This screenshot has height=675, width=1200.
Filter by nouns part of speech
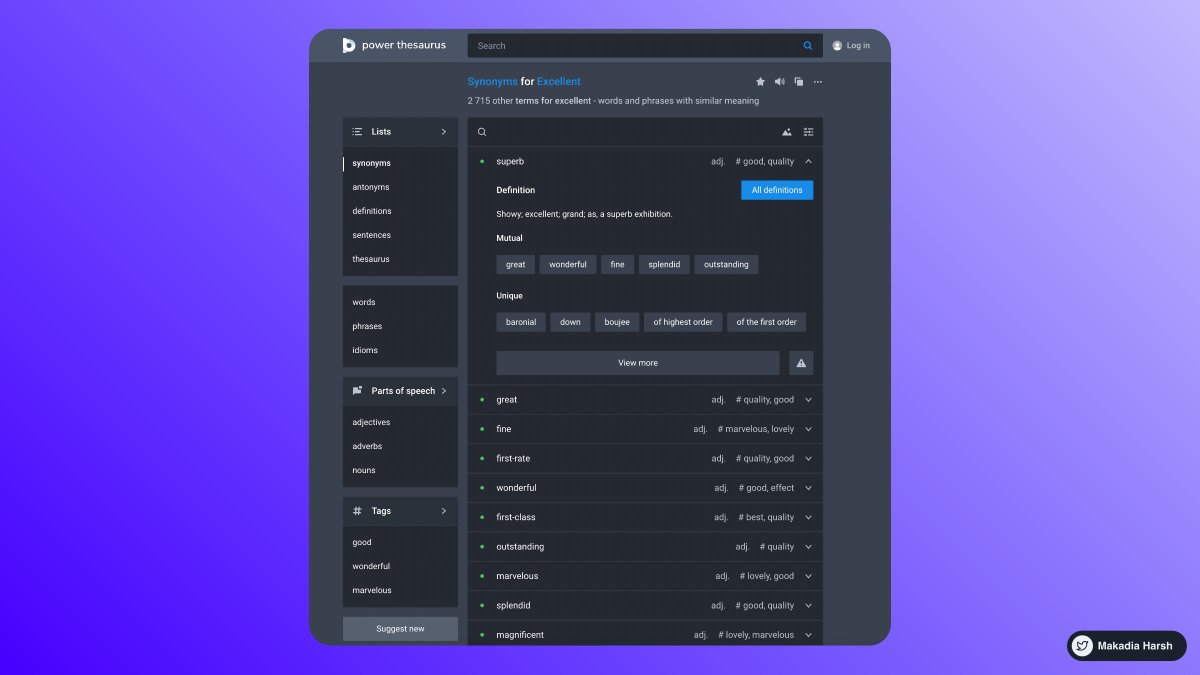364,470
